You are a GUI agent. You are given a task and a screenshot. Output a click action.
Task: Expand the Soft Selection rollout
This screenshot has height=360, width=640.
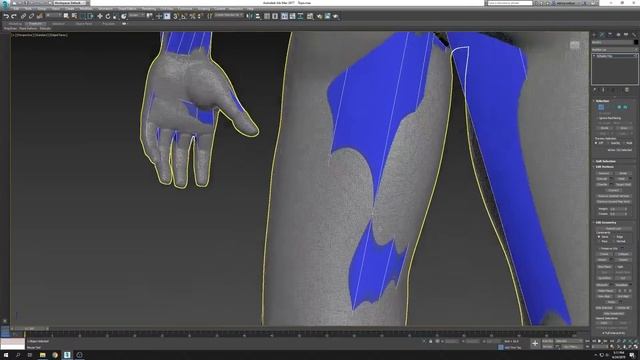(x=613, y=161)
